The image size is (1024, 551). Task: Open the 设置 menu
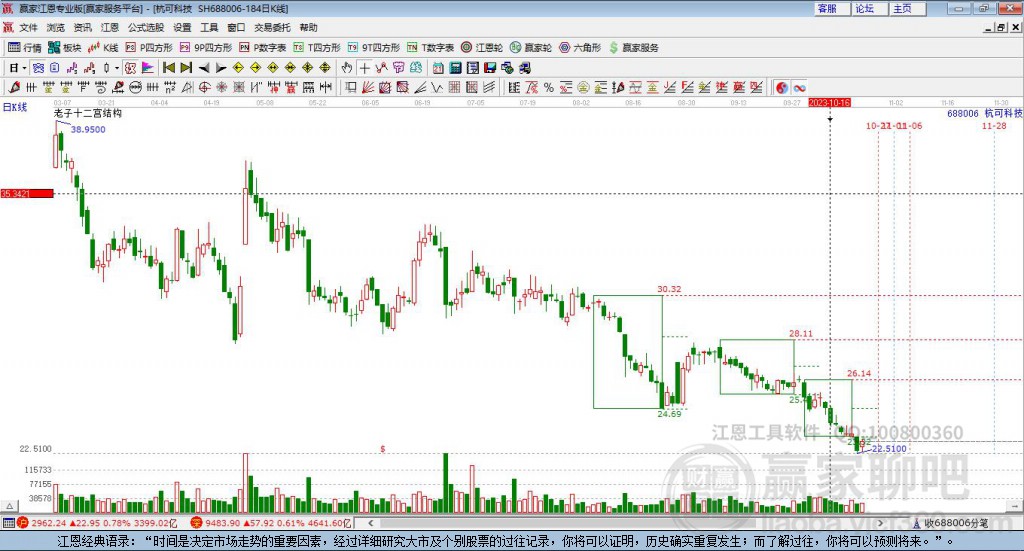click(x=182, y=27)
